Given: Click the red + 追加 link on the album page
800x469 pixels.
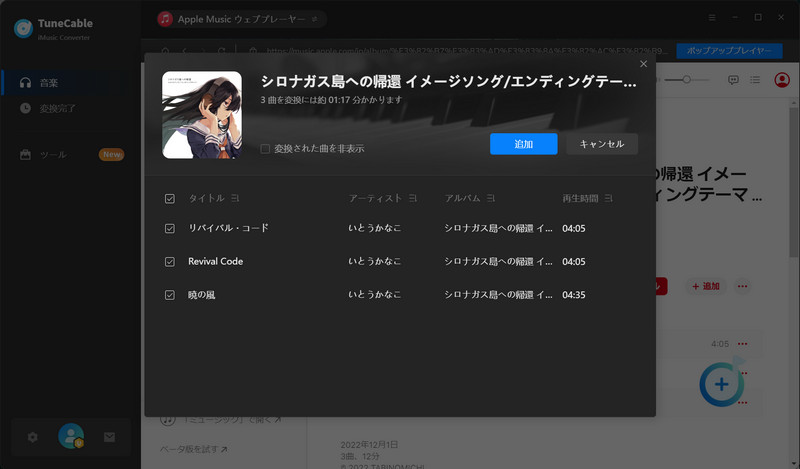Looking at the screenshot, I should [706, 286].
